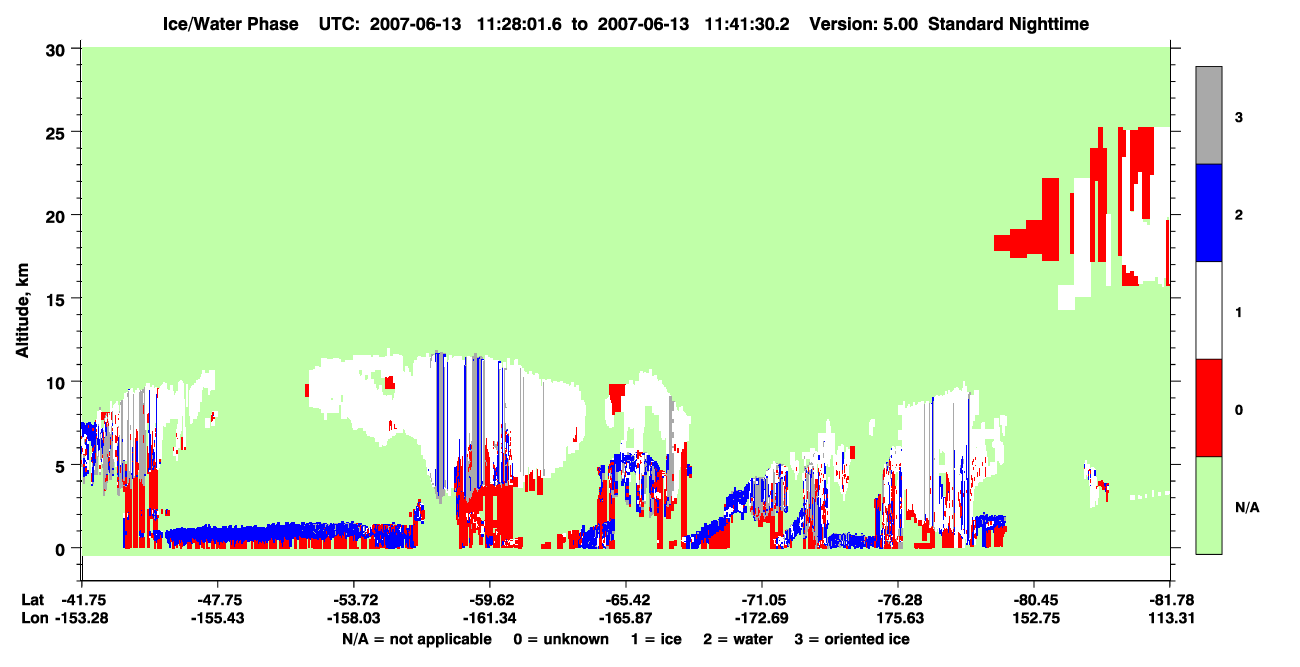This screenshot has width=1300, height=667.
Task: Click the white colorbar segment for ice
Action: [1209, 310]
